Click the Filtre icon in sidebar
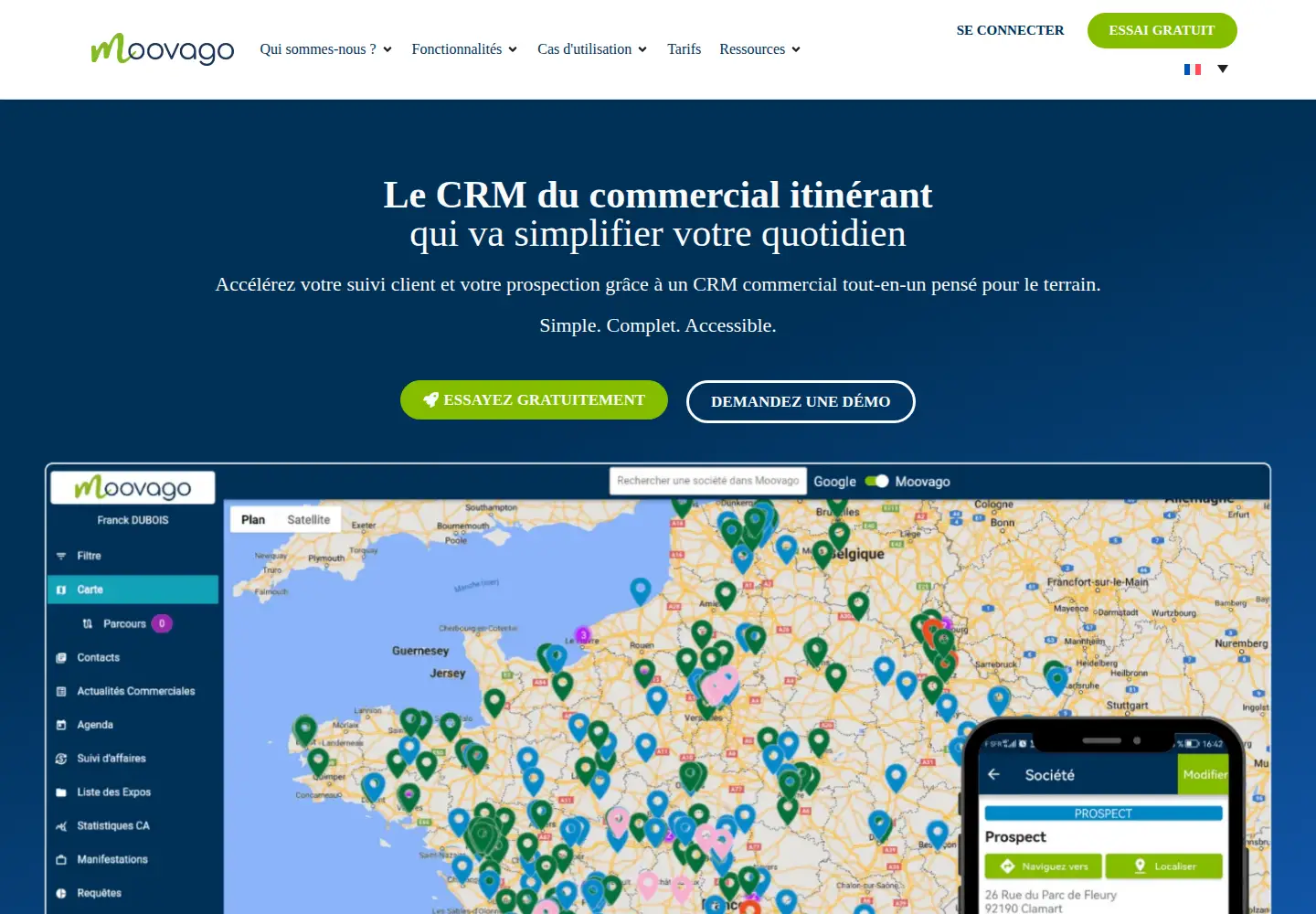 pyautogui.click(x=61, y=557)
